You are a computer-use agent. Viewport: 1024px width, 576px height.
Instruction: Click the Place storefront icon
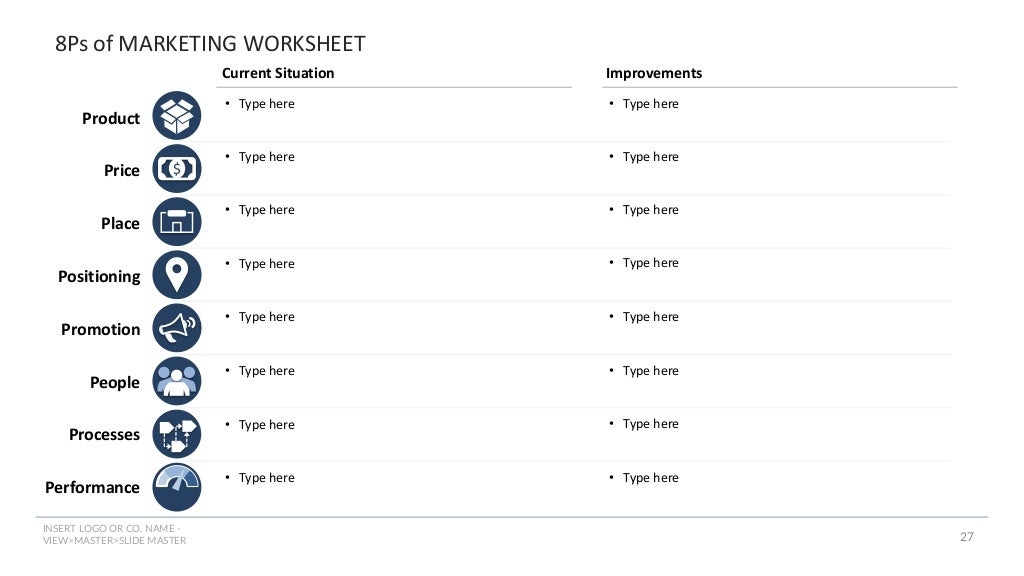tap(177, 222)
